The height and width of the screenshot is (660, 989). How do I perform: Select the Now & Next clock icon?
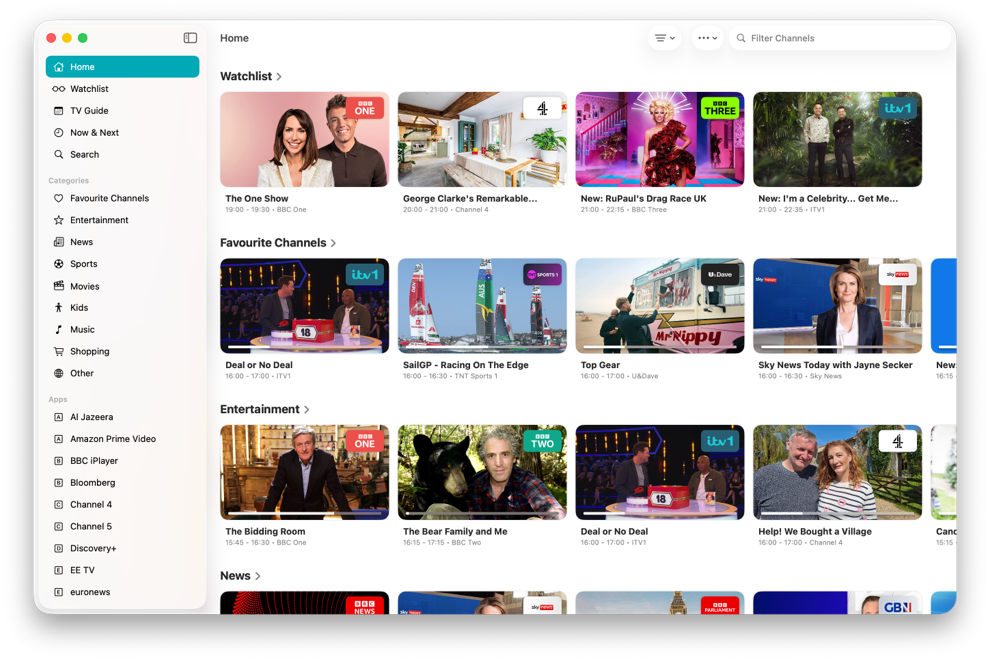[58, 133]
